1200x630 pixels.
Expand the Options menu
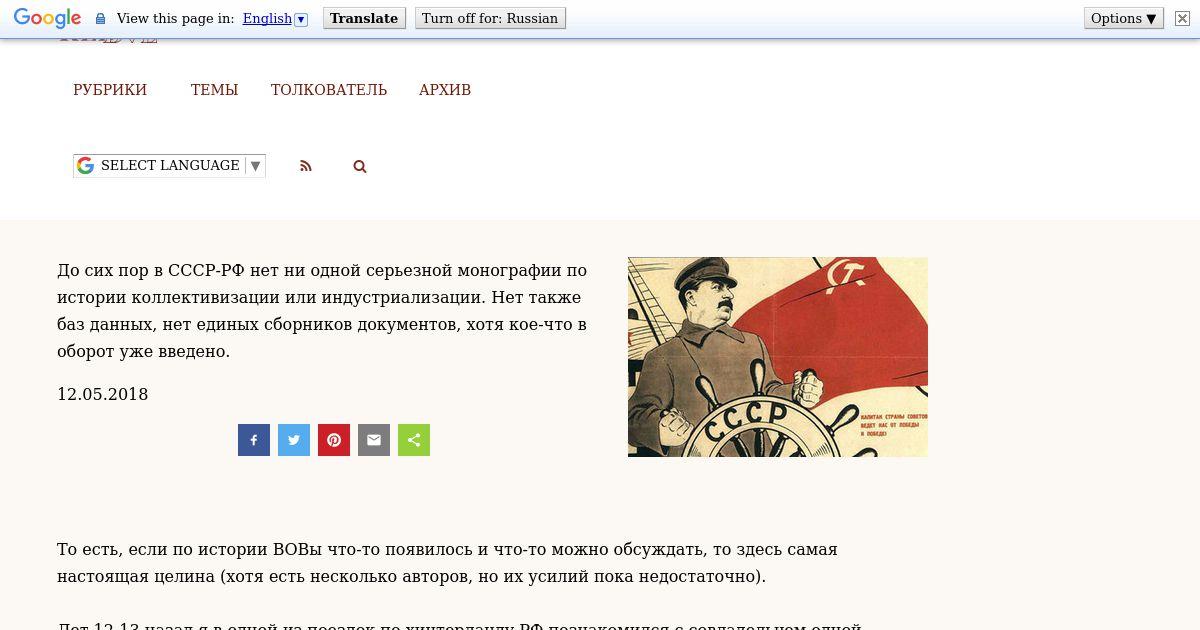coord(1124,18)
